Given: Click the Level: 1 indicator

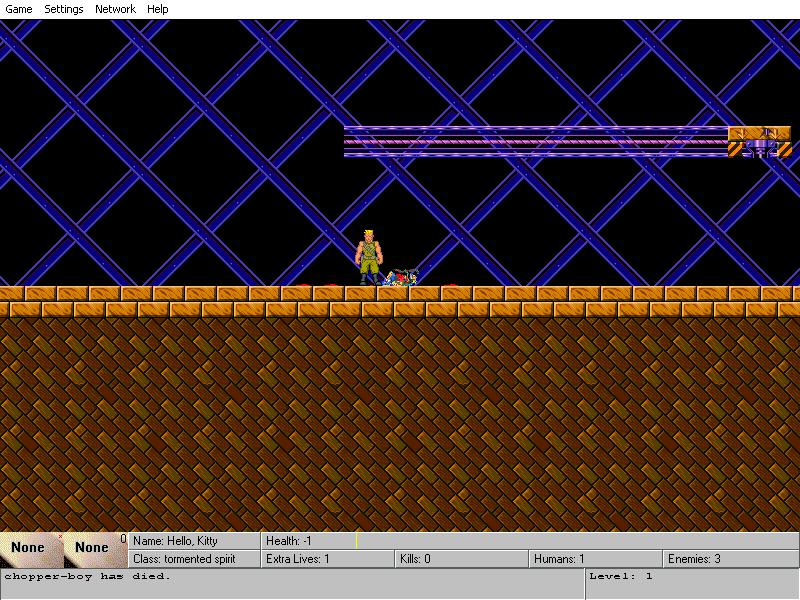Looking at the screenshot, I should [621, 577].
